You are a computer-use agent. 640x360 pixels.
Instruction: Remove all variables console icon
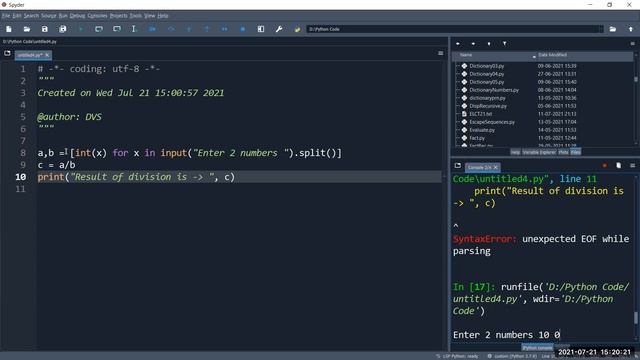[x=618, y=166]
